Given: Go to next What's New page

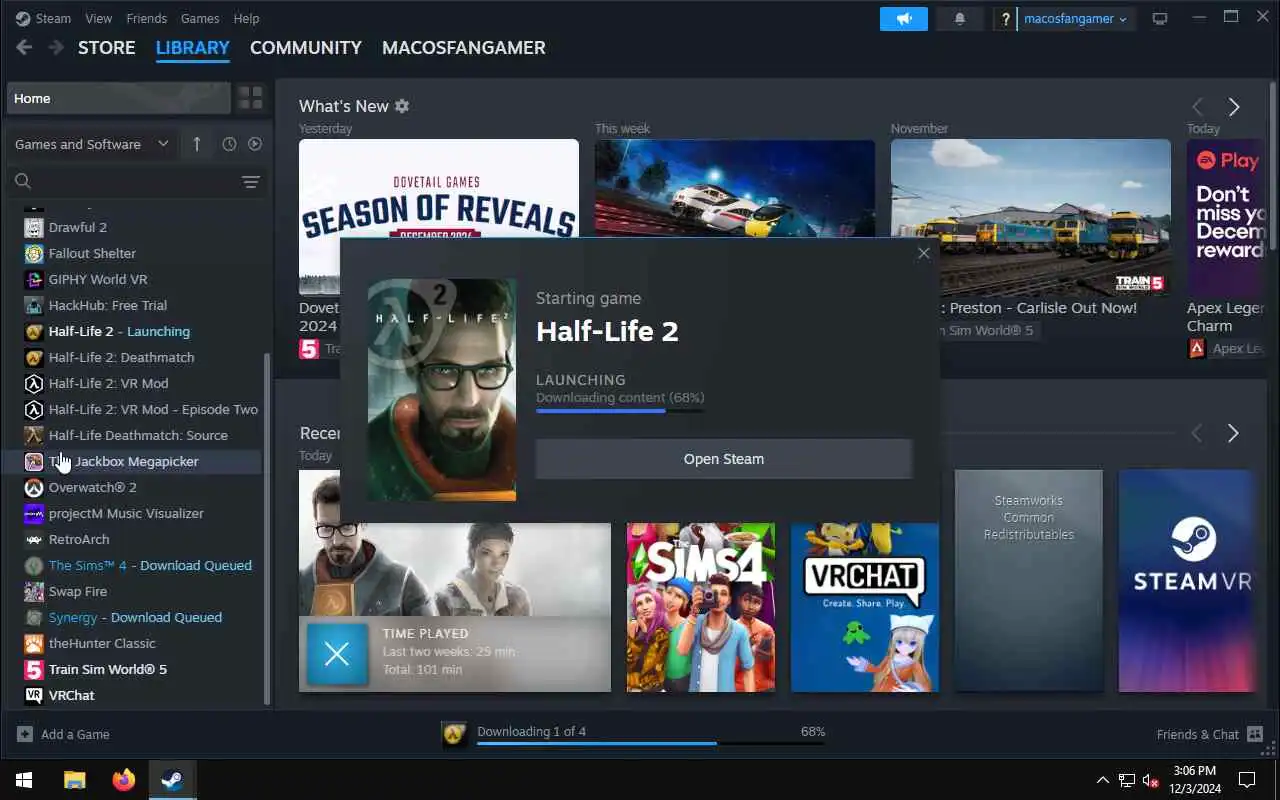Looking at the screenshot, I should tap(1234, 107).
